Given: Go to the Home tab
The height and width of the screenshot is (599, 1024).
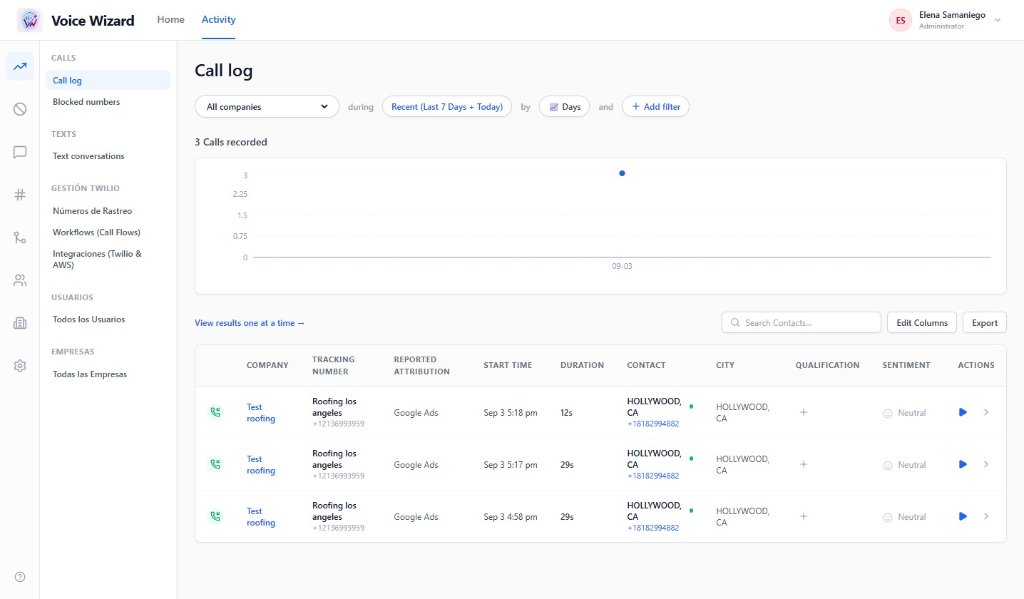Looking at the screenshot, I should [170, 20].
